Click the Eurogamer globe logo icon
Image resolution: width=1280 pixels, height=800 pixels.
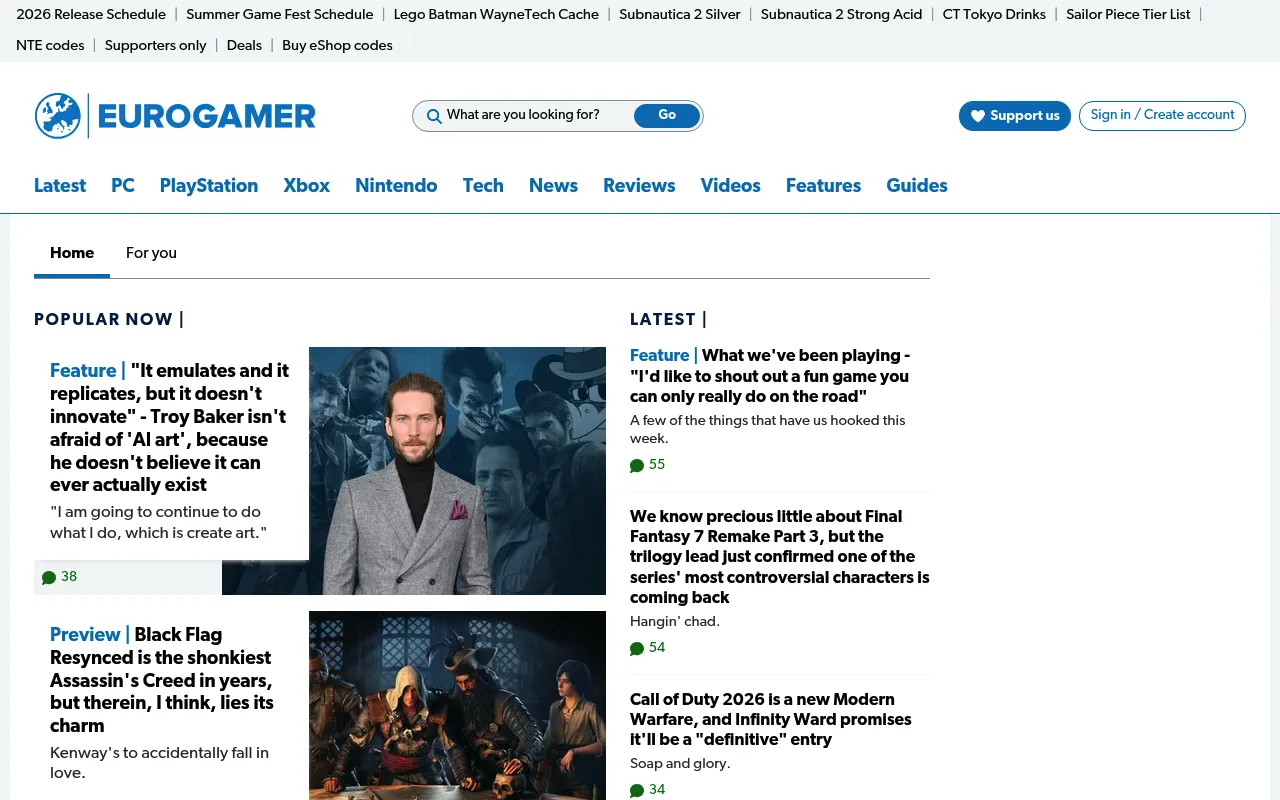58,116
